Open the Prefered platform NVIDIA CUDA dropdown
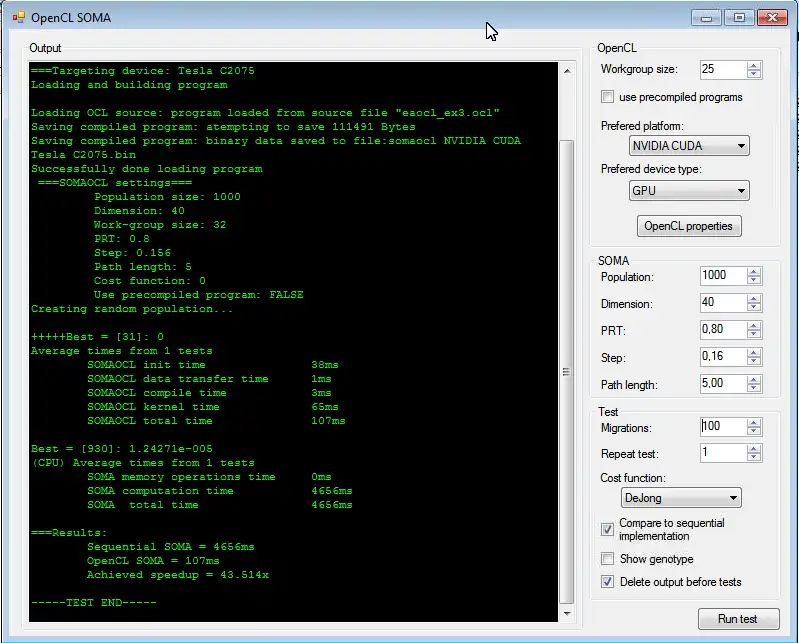 (x=689, y=146)
